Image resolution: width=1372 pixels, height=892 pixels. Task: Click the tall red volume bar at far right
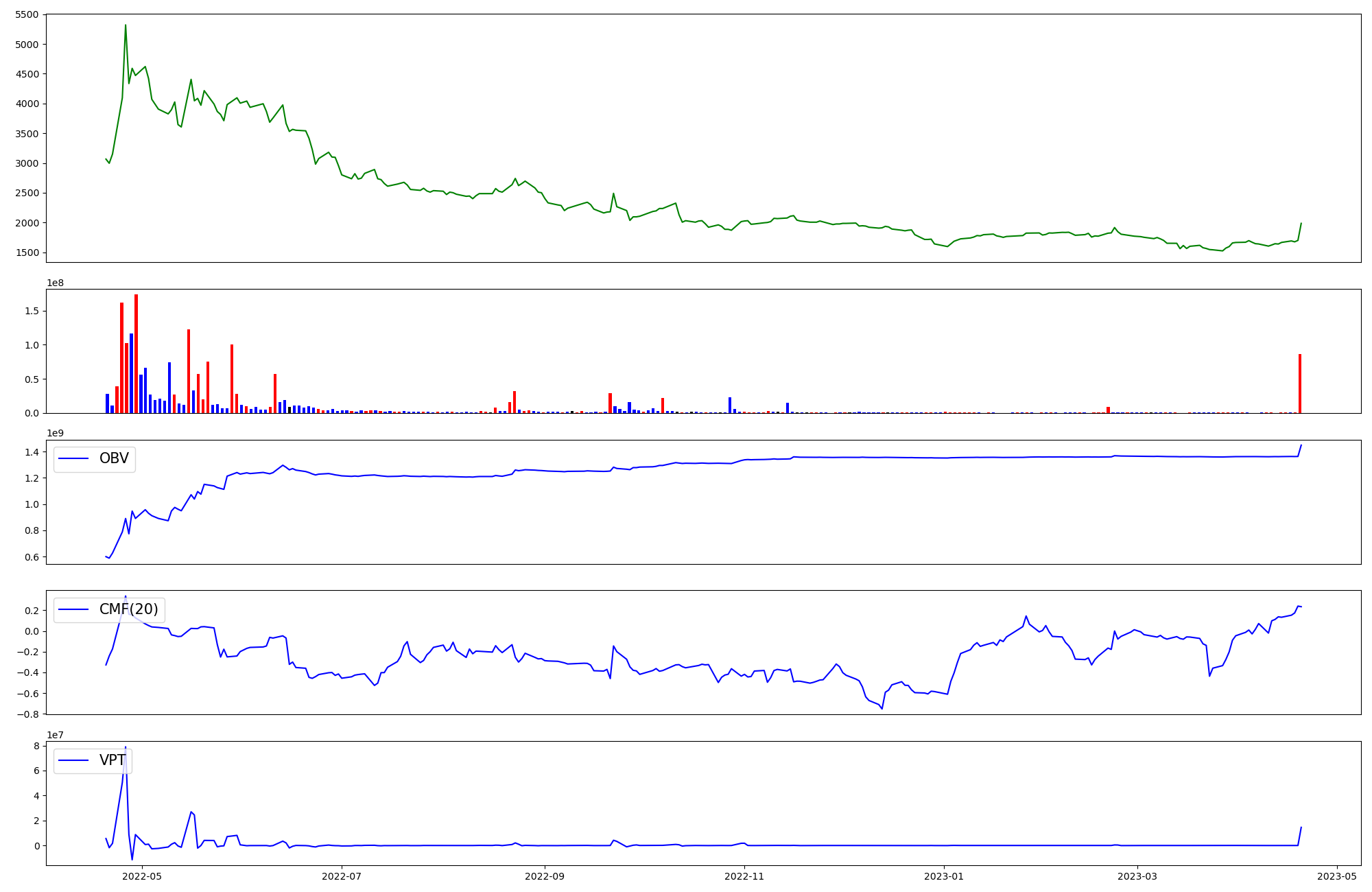point(1299,384)
